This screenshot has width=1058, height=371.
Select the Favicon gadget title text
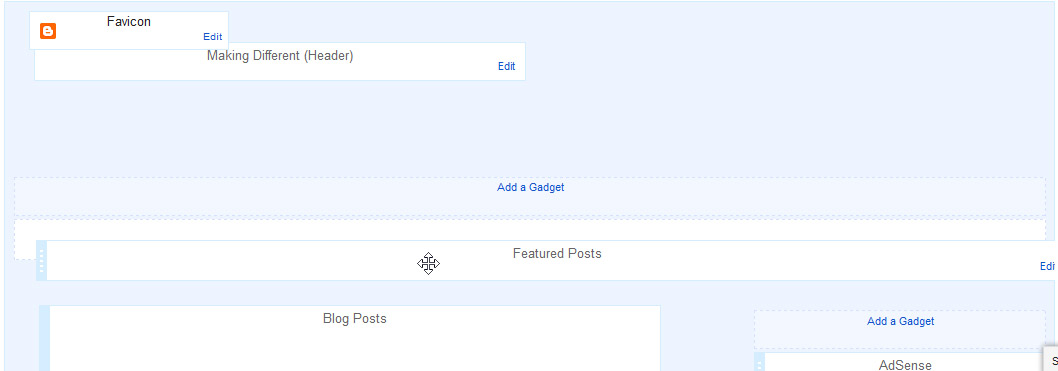(x=129, y=22)
